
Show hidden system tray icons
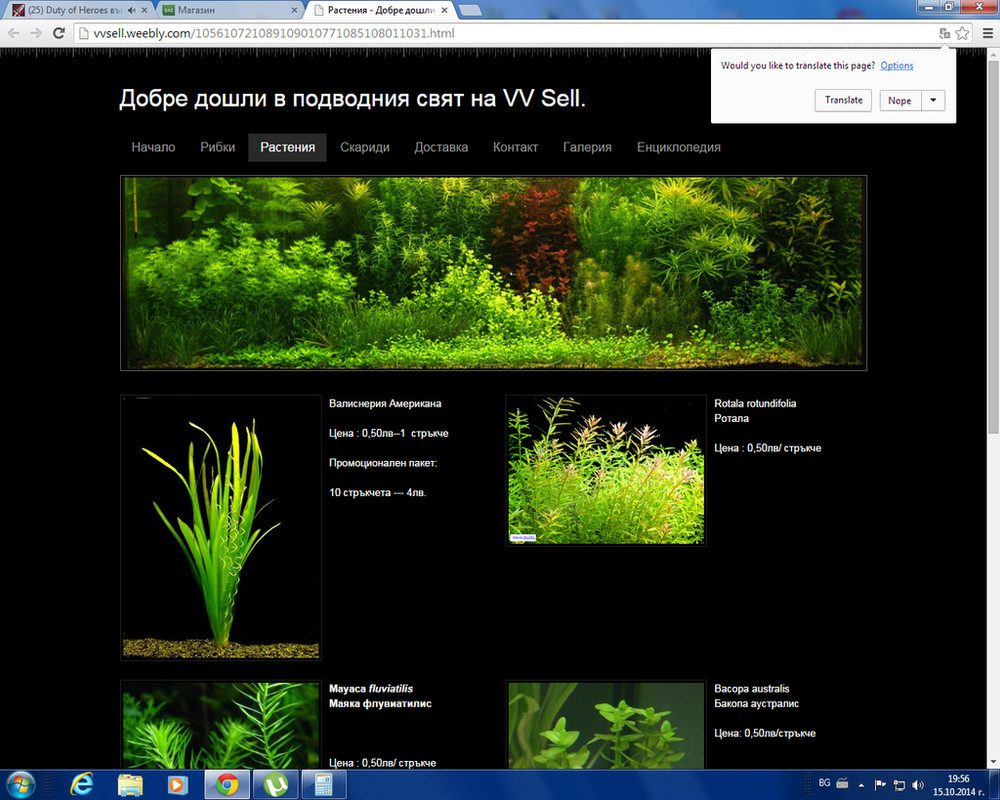[x=863, y=784]
